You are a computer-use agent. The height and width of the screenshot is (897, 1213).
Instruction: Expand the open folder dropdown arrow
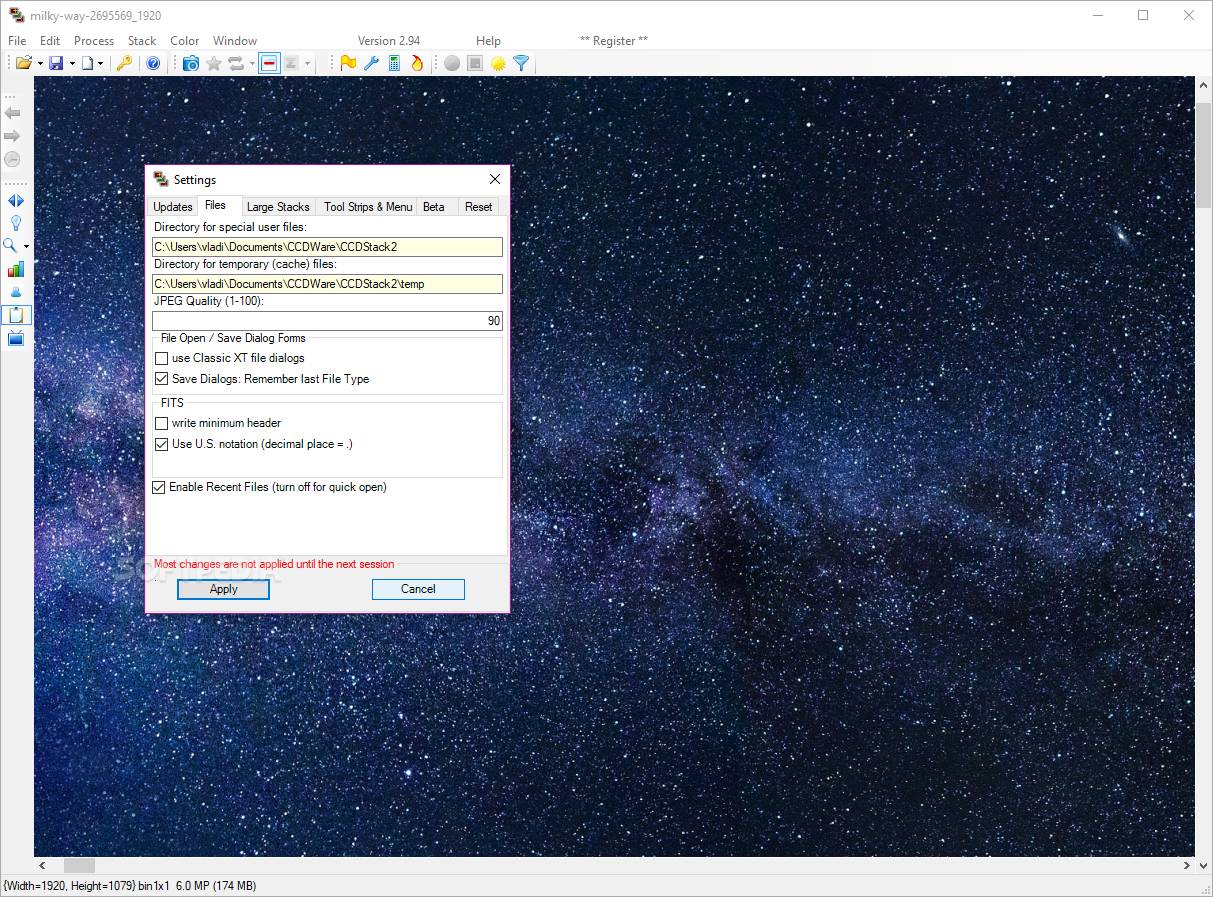[x=40, y=64]
